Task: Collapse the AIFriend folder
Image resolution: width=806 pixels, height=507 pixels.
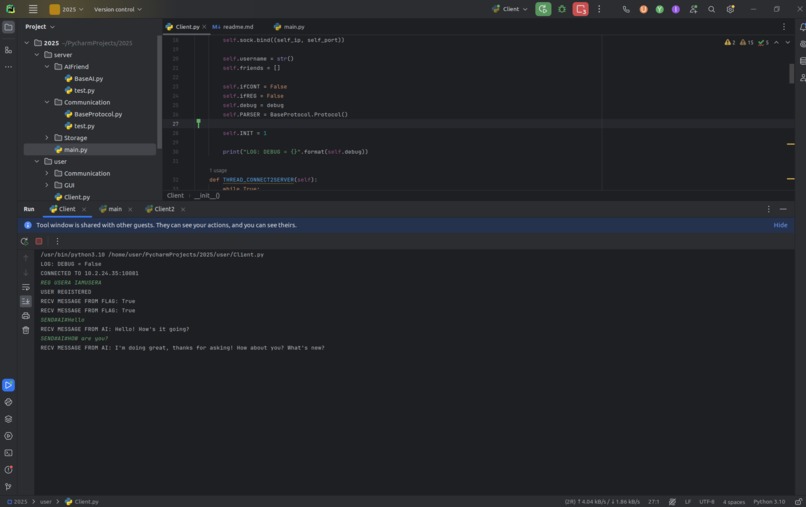Action: tap(47, 67)
